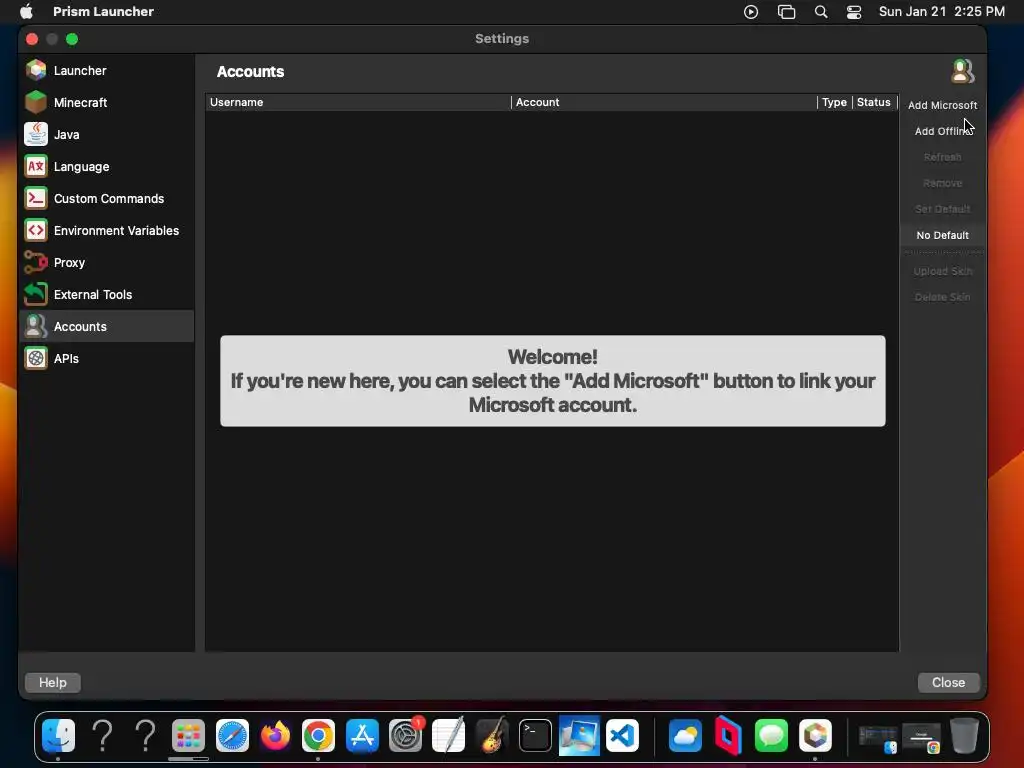Screen dimensions: 1024x768
Task: Open Finder from the dock
Action: point(58,736)
